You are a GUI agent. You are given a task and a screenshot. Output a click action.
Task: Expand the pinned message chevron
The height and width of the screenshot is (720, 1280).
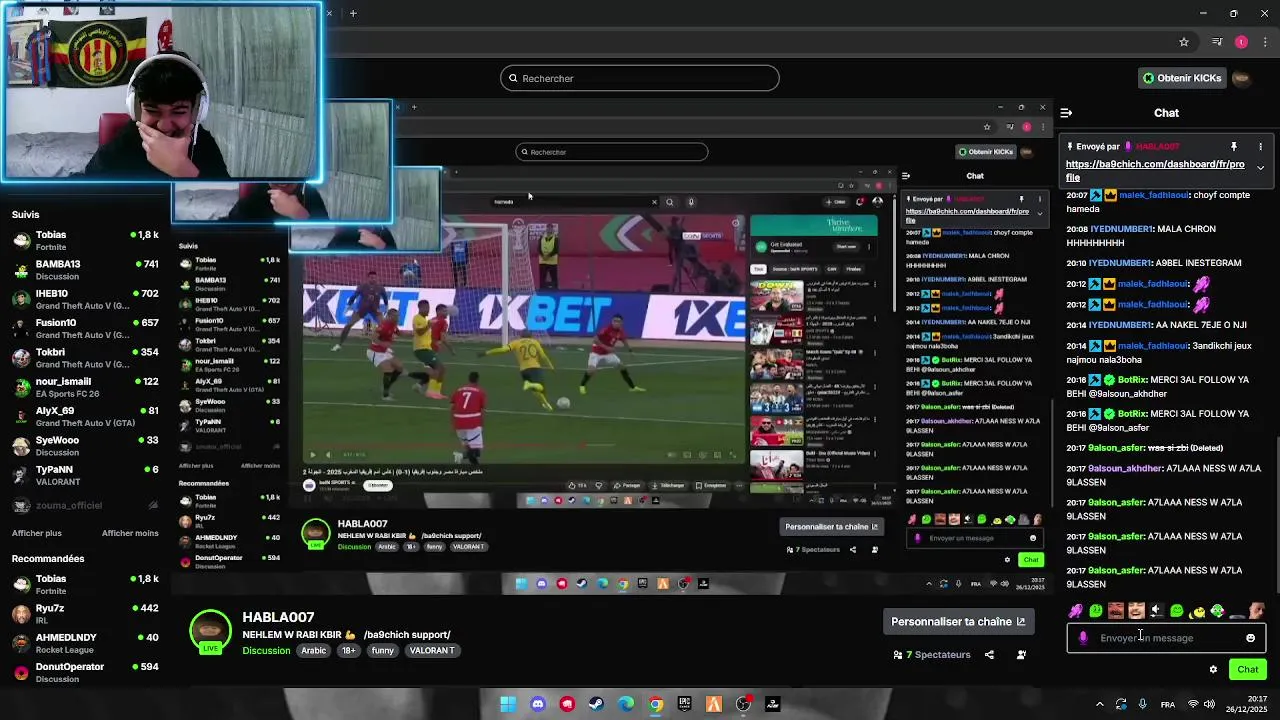pos(1260,168)
